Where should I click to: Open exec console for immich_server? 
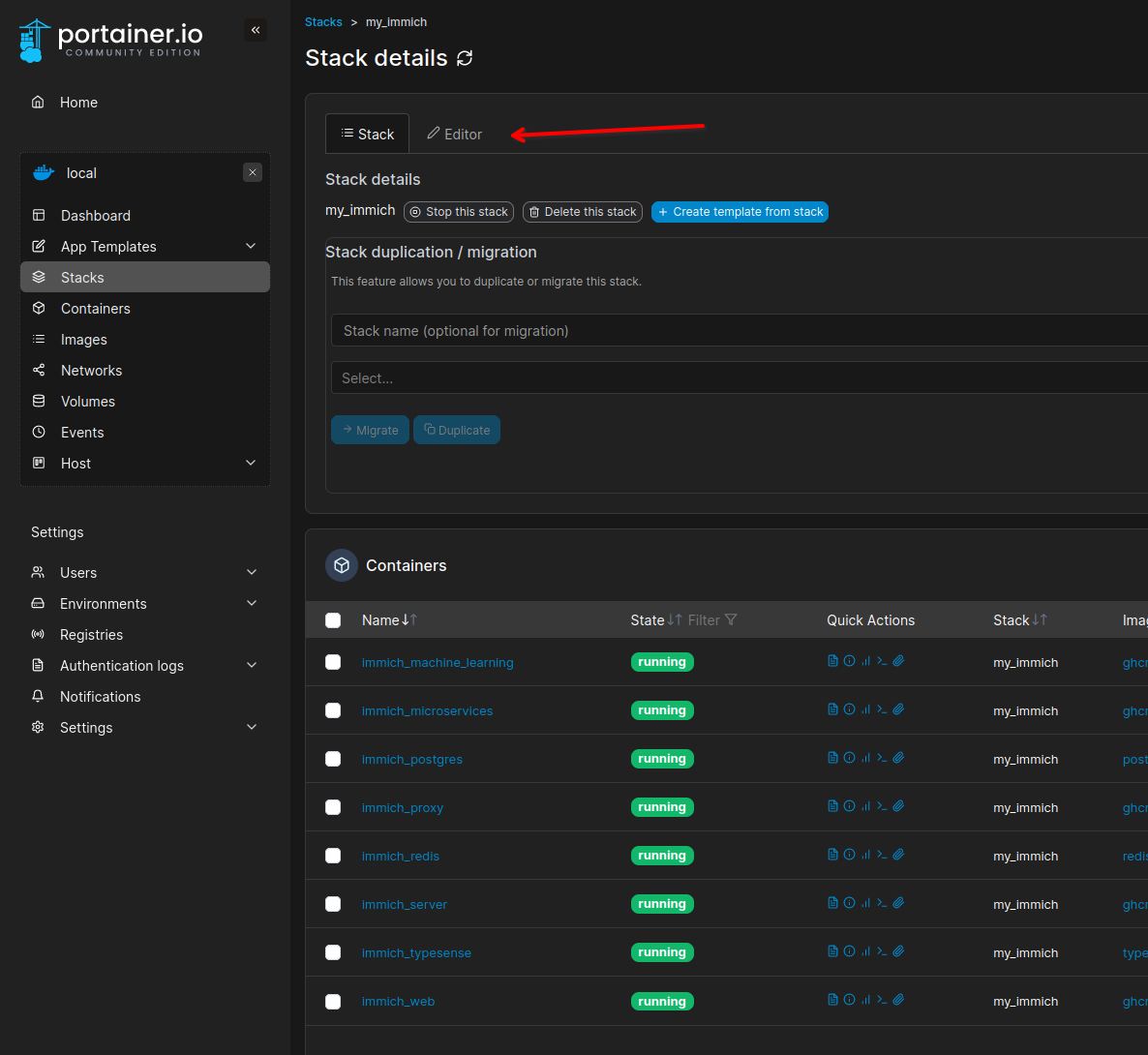[882, 903]
